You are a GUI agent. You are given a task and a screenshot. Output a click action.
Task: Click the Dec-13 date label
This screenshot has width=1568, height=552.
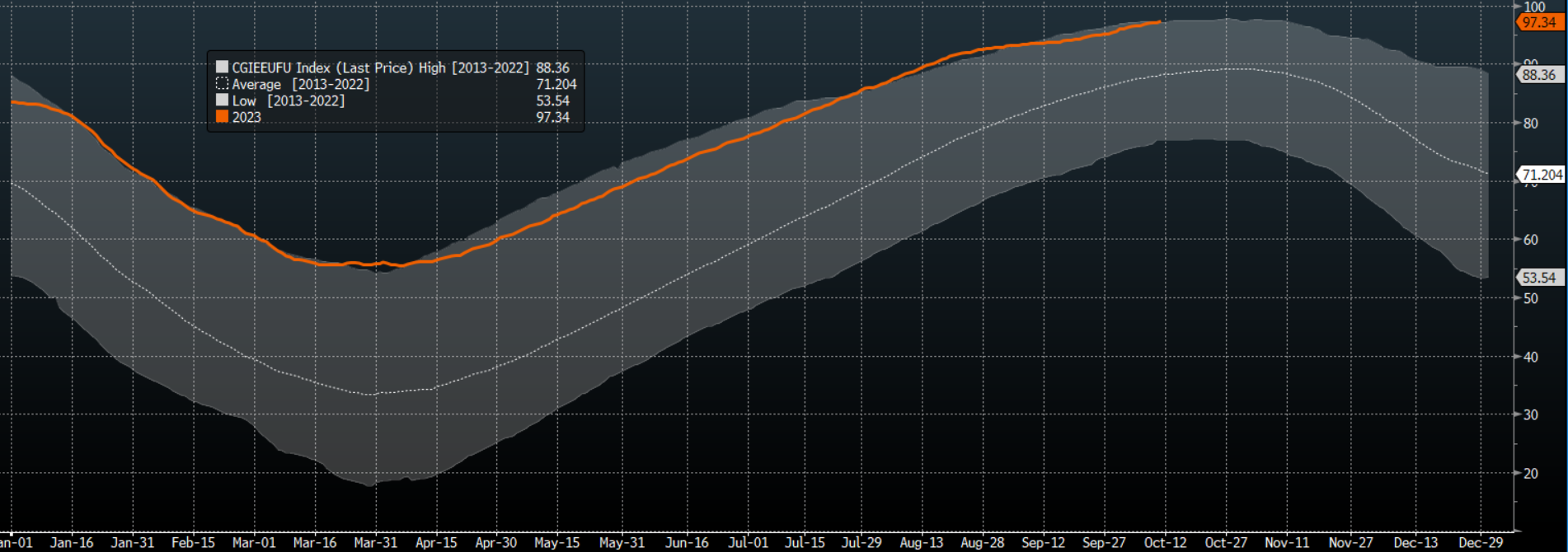click(x=1415, y=542)
